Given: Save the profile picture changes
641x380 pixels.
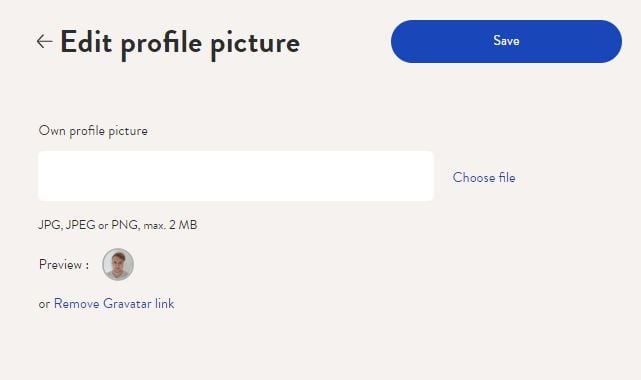Looking at the screenshot, I should 506,41.
